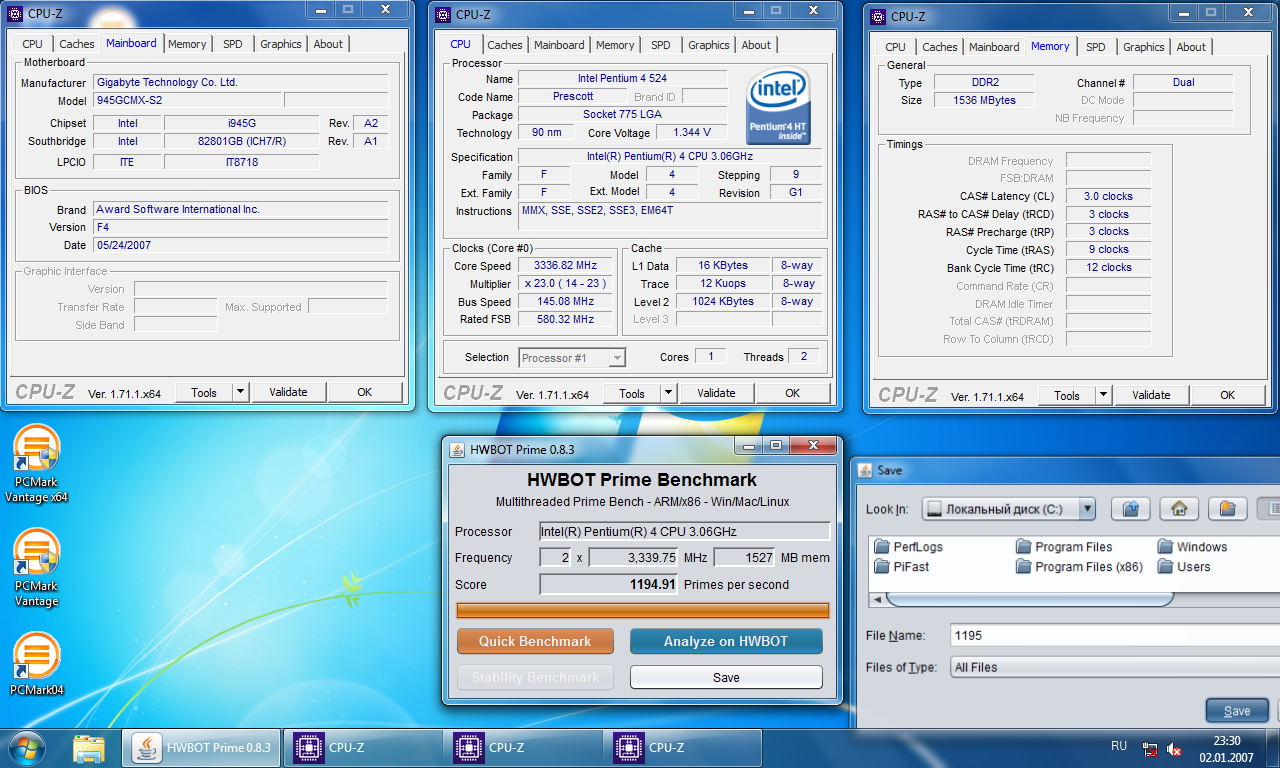
Task: Click the muted volume tray icon
Action: [1174, 748]
